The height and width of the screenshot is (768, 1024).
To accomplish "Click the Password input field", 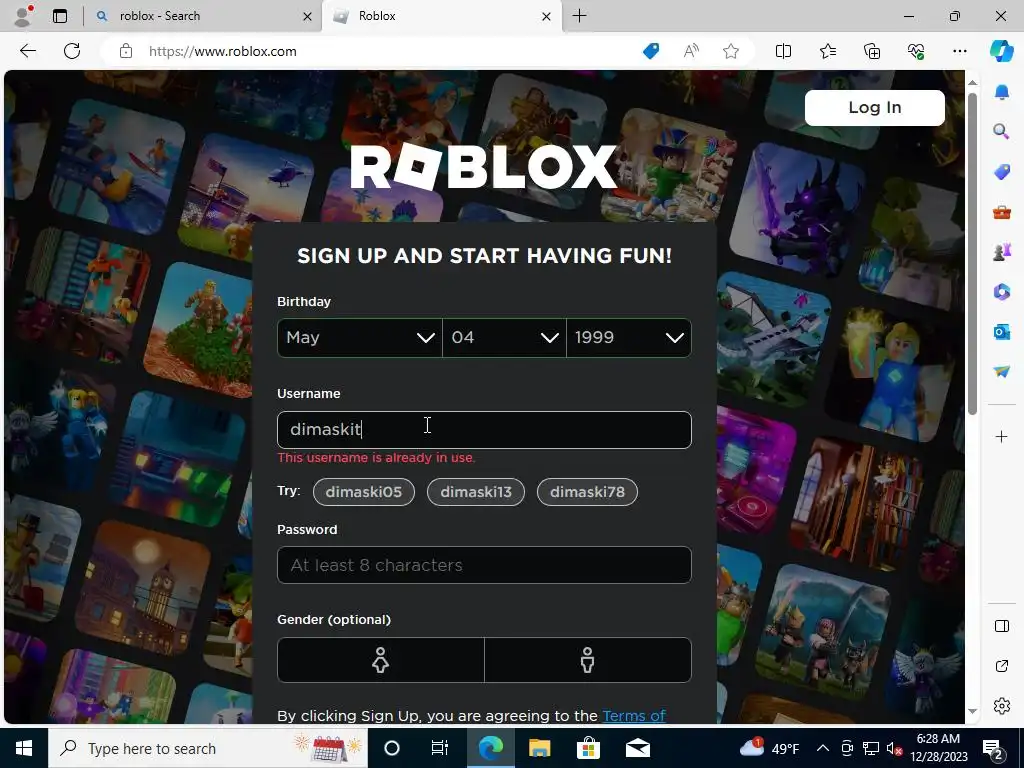I will [x=484, y=565].
